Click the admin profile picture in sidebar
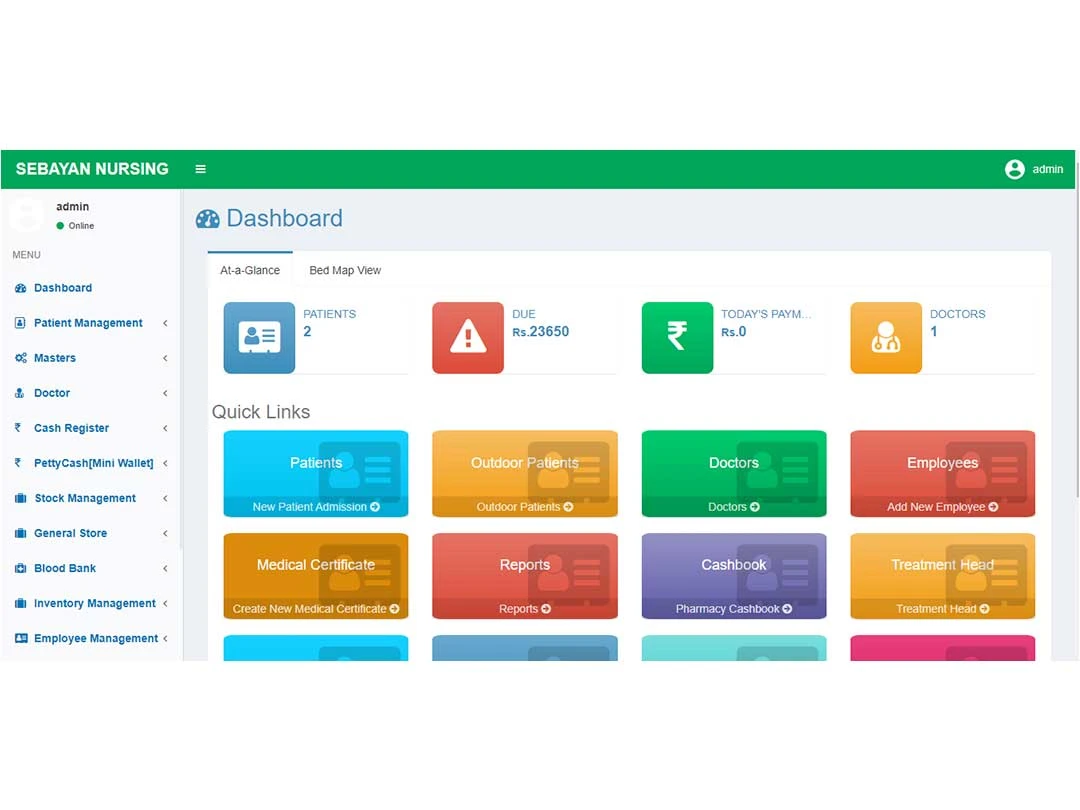 coord(26,216)
